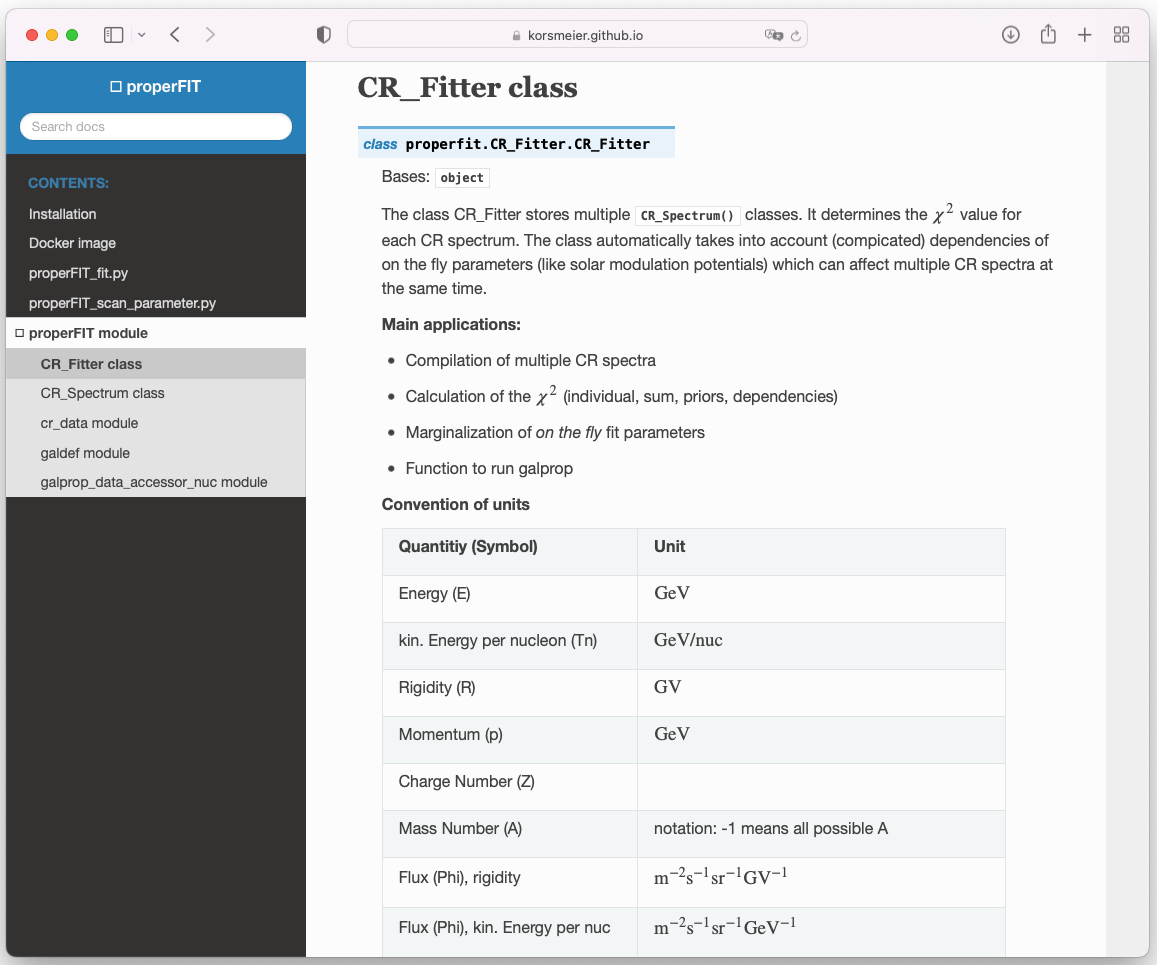
Task: Toggle the Safari sidebar
Action: pyautogui.click(x=114, y=35)
